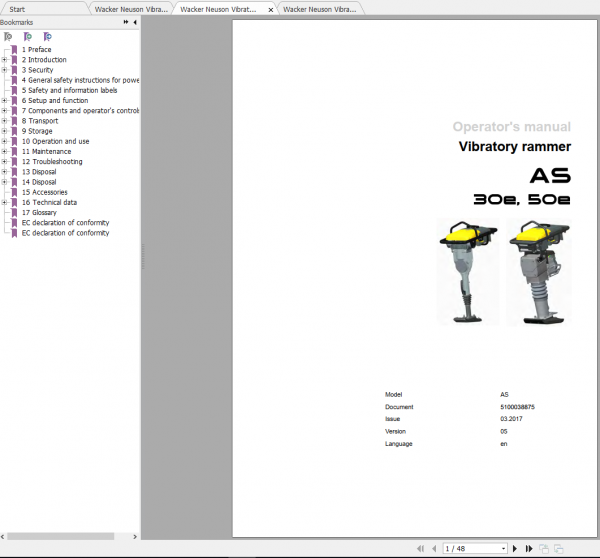
Task: Switch to the last Wacker Neuson Vibra... tab
Action: pyautogui.click(x=320, y=9)
